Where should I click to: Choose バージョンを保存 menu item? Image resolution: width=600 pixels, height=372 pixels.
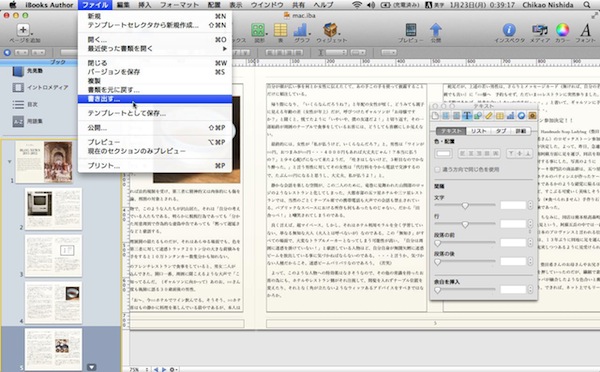155,72
